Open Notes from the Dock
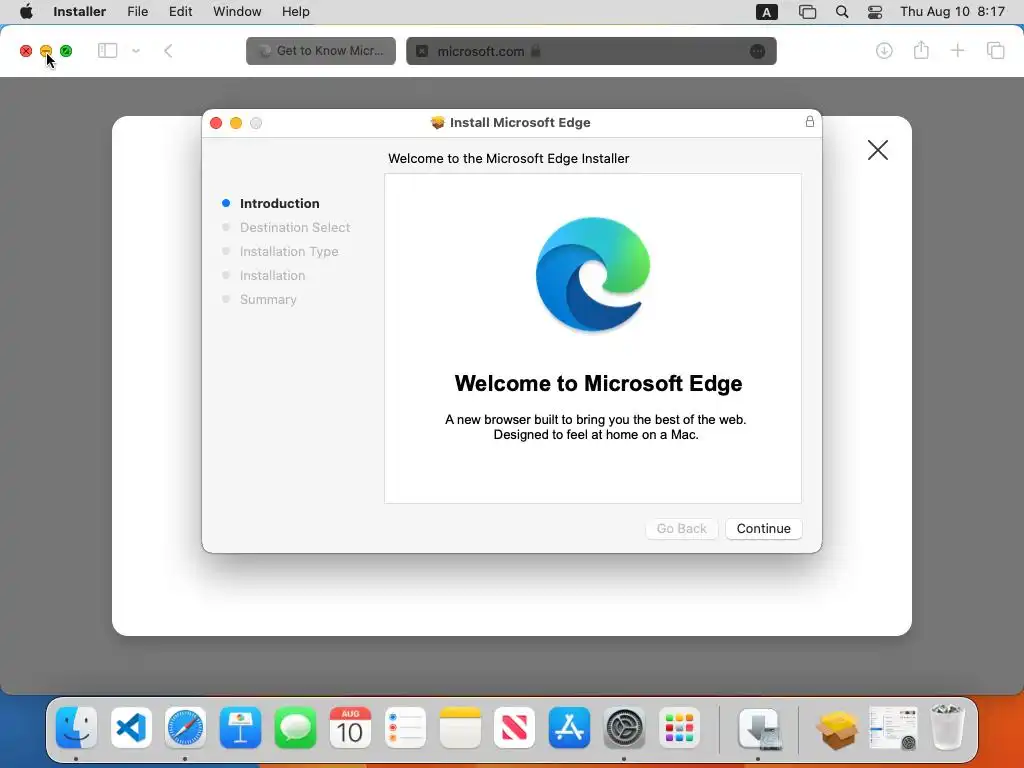The image size is (1024, 768). click(x=460, y=728)
